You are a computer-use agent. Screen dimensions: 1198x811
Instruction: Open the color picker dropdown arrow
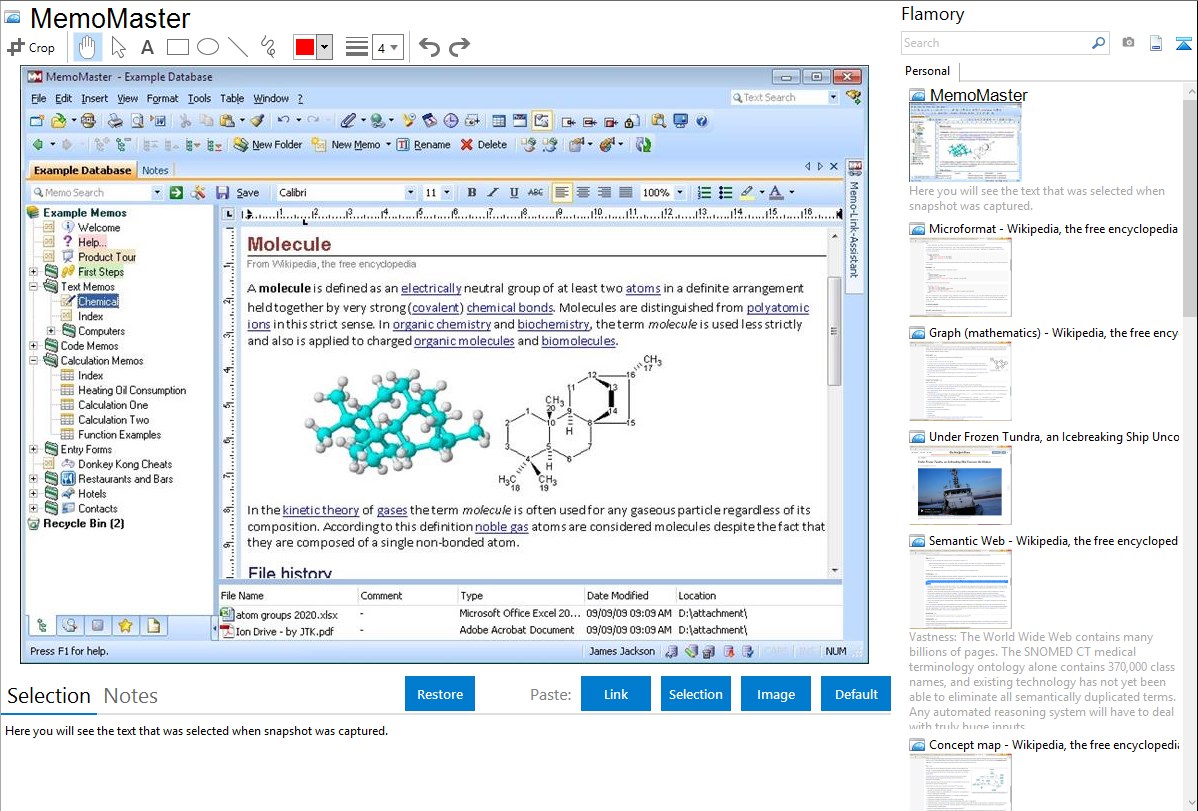pos(324,47)
